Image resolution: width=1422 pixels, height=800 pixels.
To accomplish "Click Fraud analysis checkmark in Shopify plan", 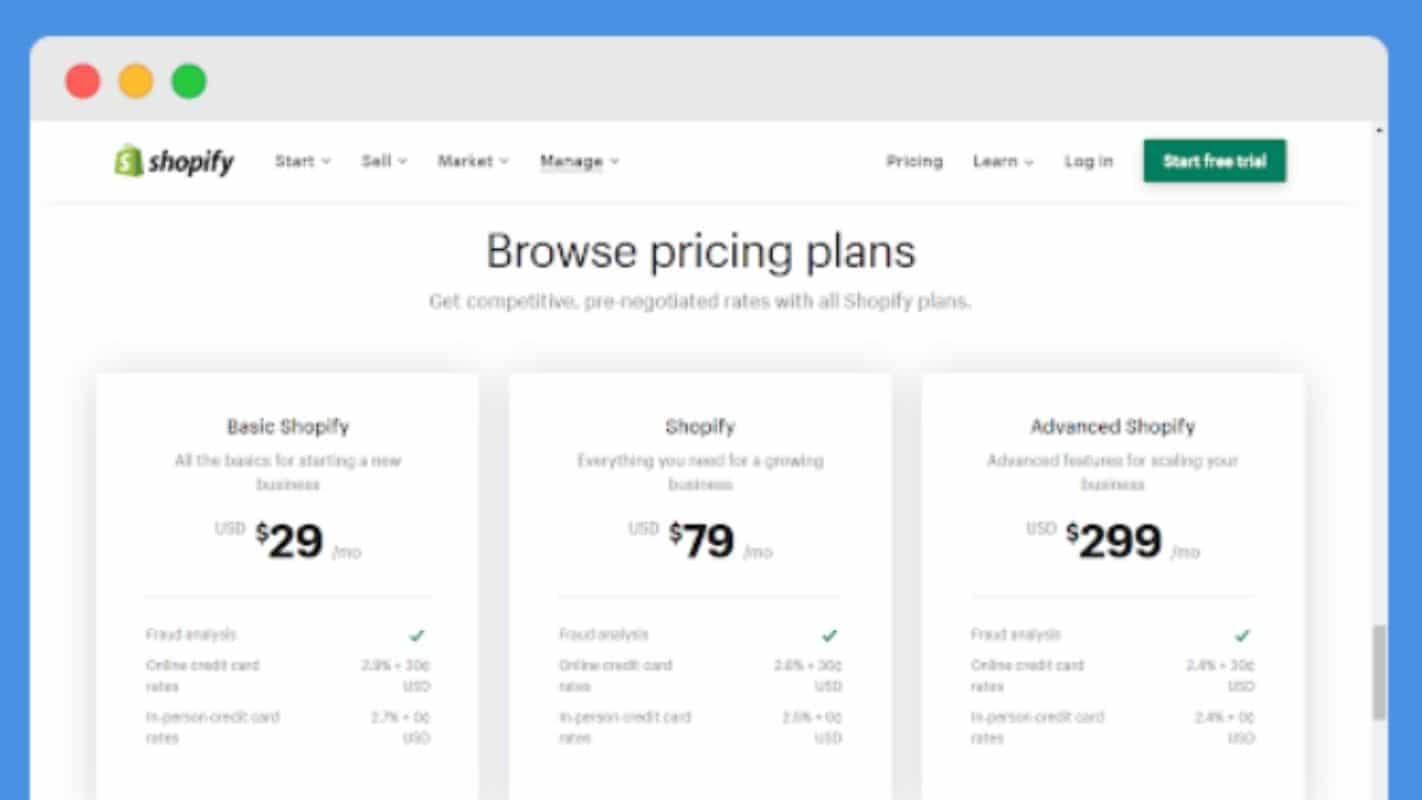I will pos(829,635).
